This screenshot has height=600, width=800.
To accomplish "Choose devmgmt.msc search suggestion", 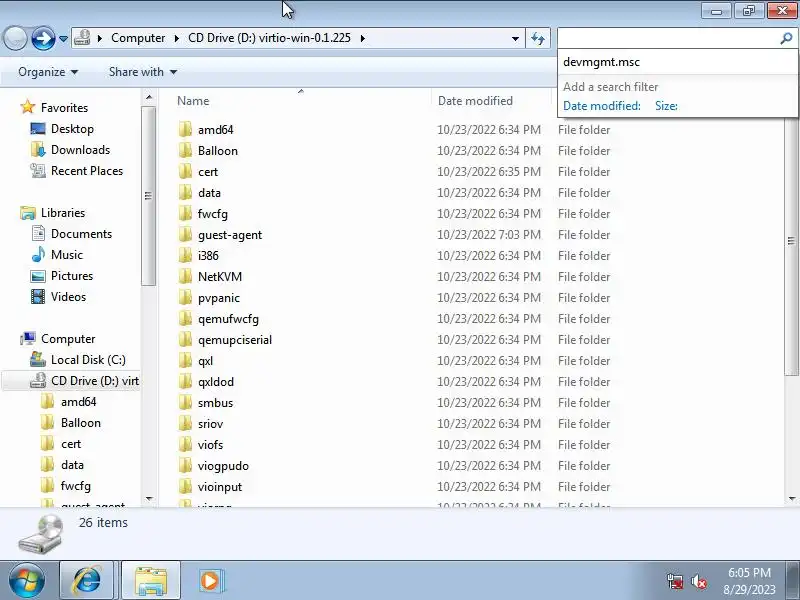I will coord(678,62).
